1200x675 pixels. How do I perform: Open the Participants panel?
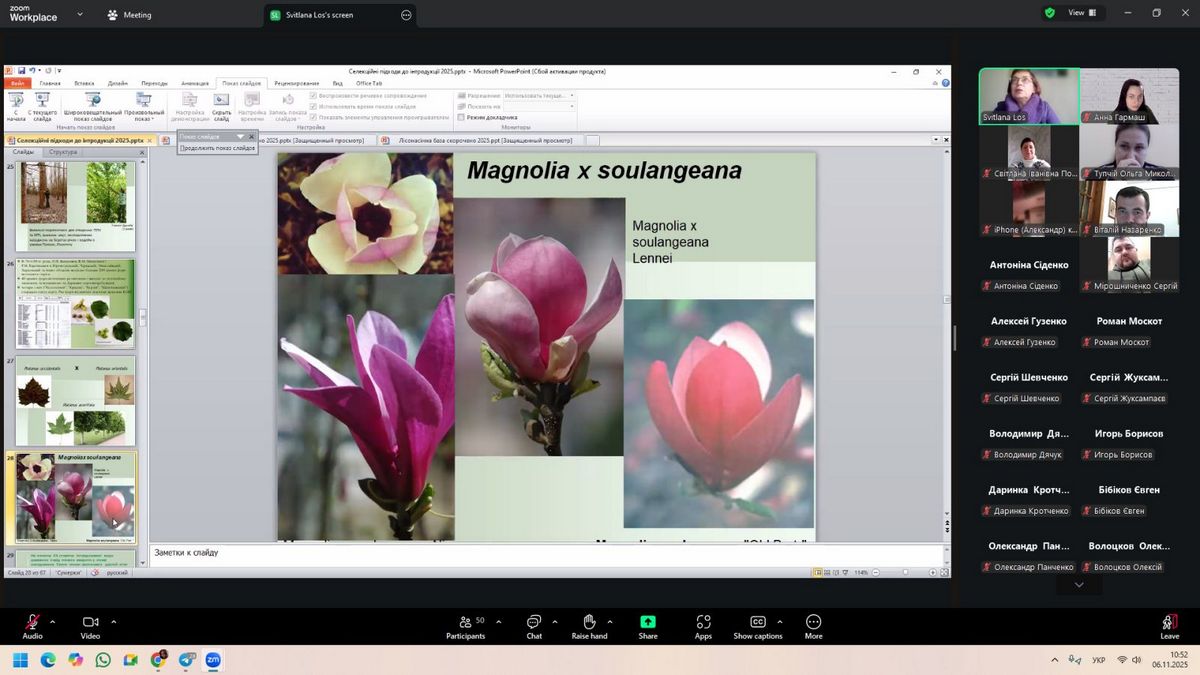click(465, 623)
